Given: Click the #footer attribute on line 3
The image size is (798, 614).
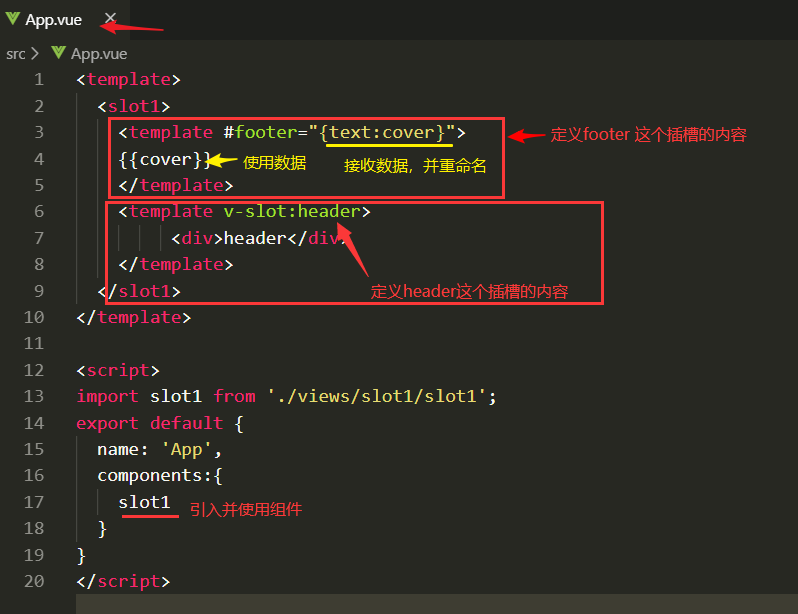Looking at the screenshot, I should (x=260, y=132).
